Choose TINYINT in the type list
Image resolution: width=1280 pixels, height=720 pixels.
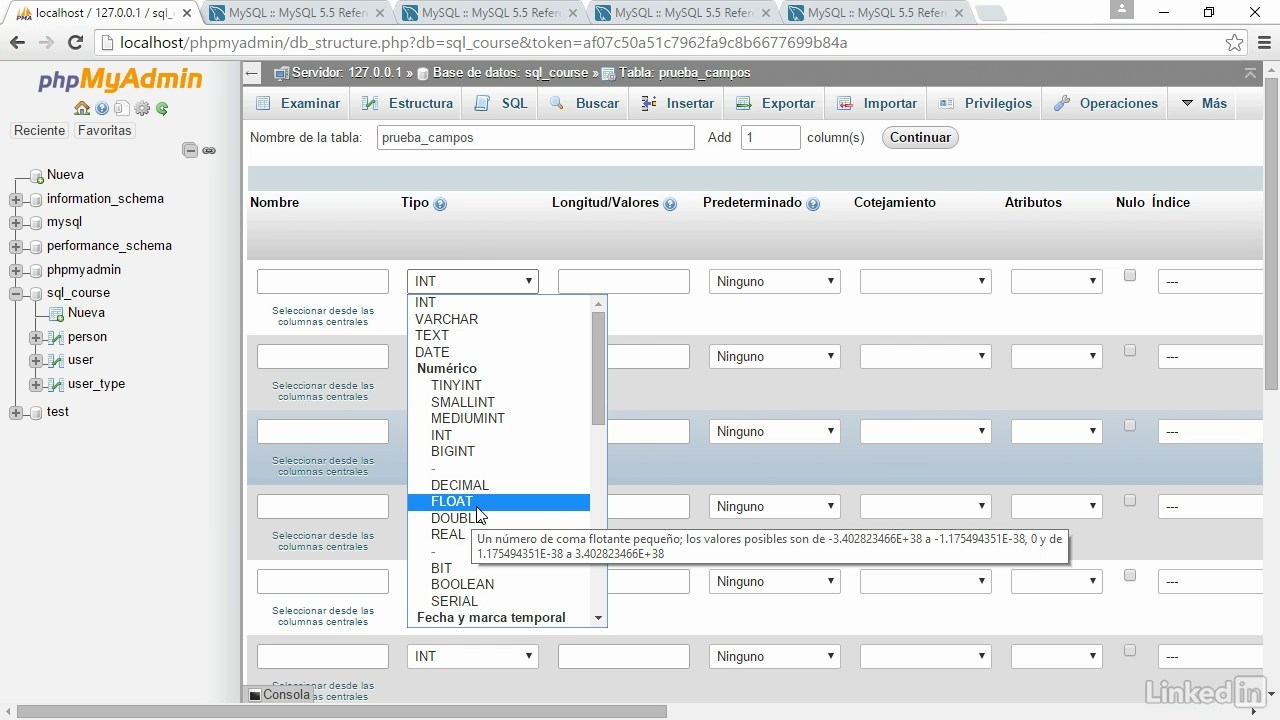498,385
